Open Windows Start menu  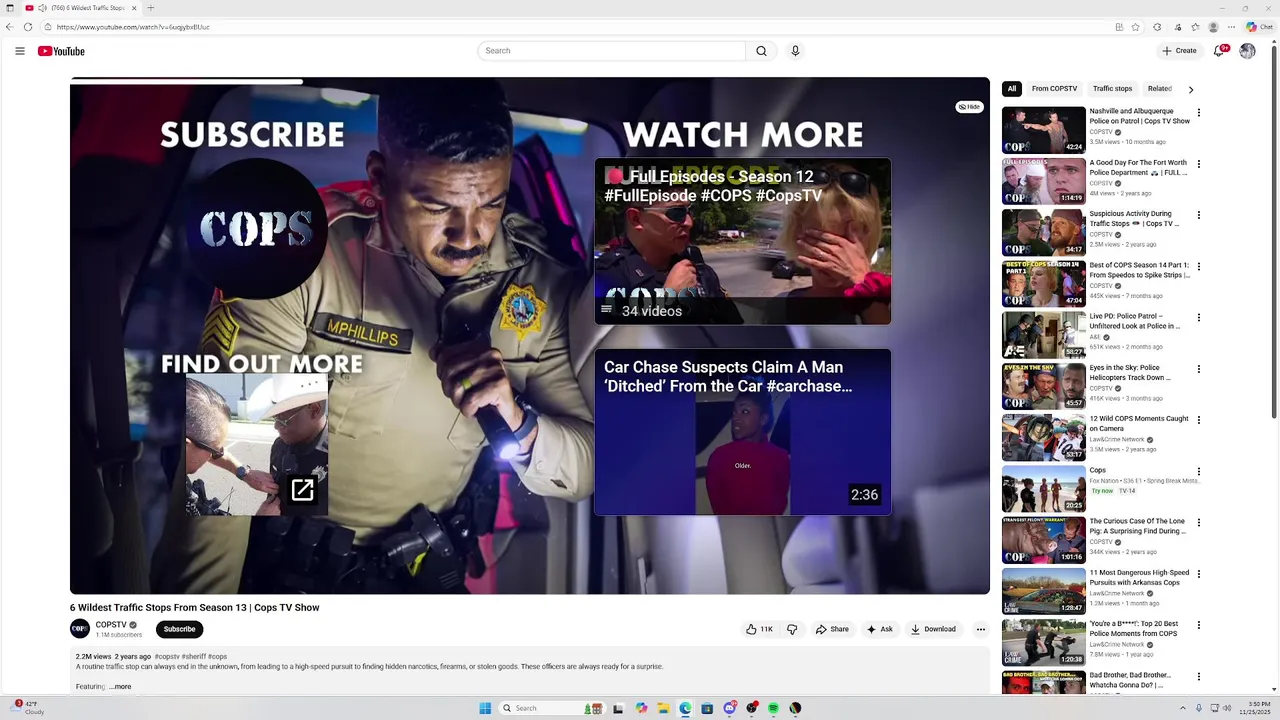(485, 708)
